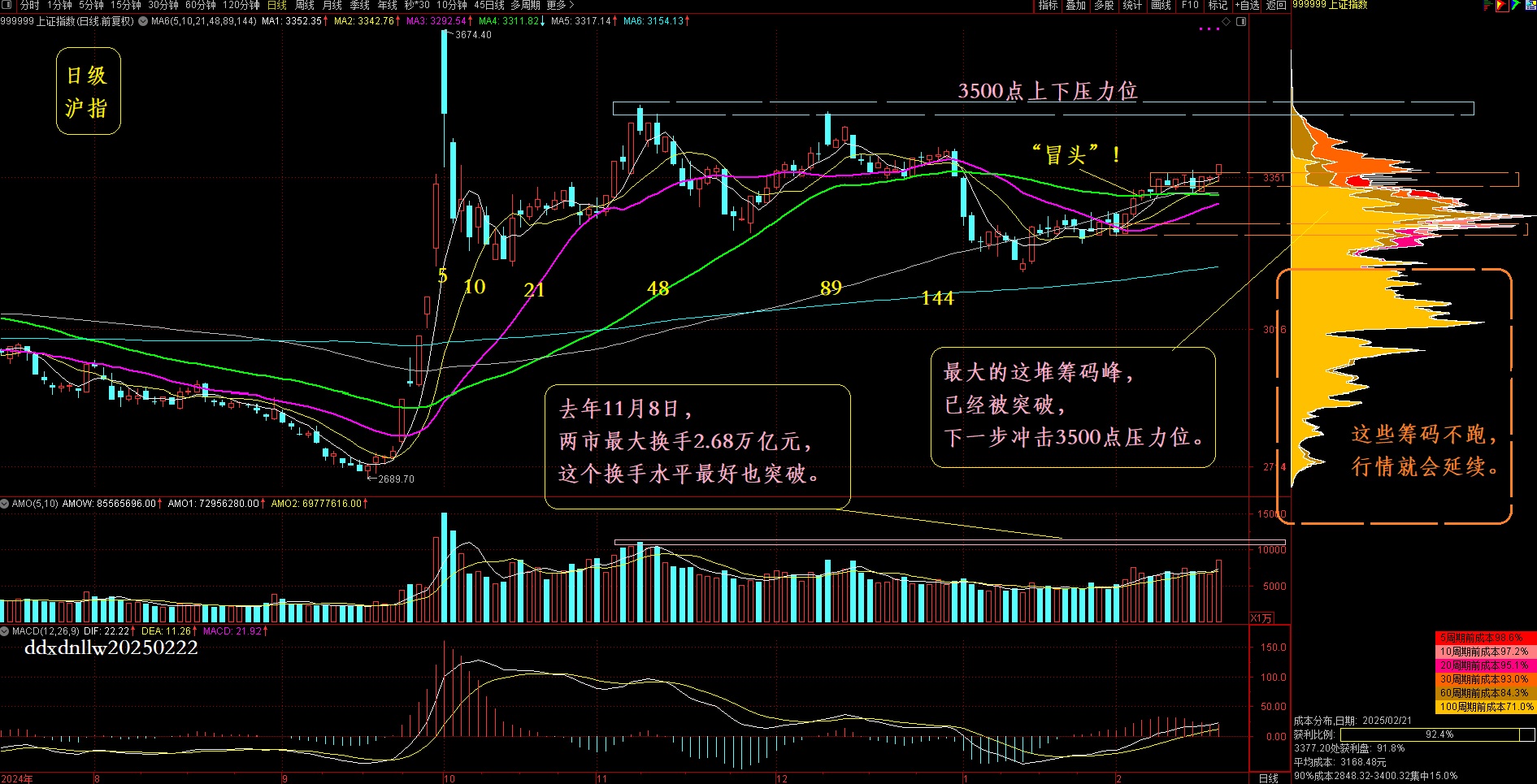1537x784 pixels.
Task: Click the 平均成本: 3168.48元 text
Action: pyautogui.click(x=1340, y=762)
